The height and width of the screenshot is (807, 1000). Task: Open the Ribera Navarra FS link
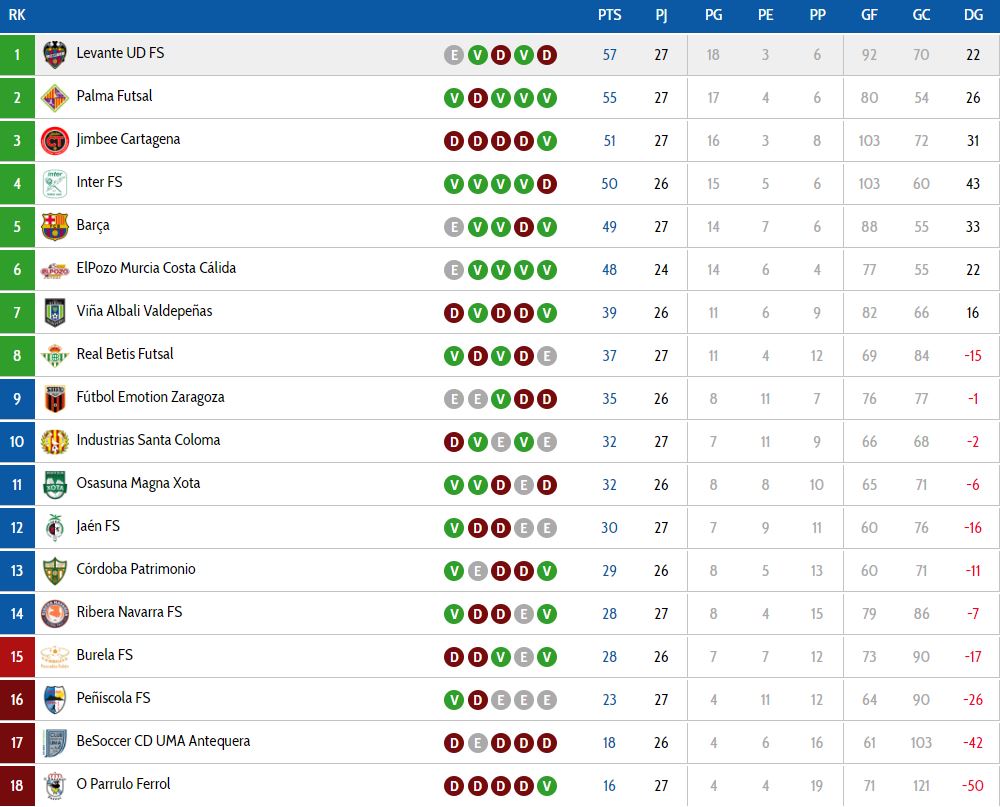pyautogui.click(x=129, y=612)
